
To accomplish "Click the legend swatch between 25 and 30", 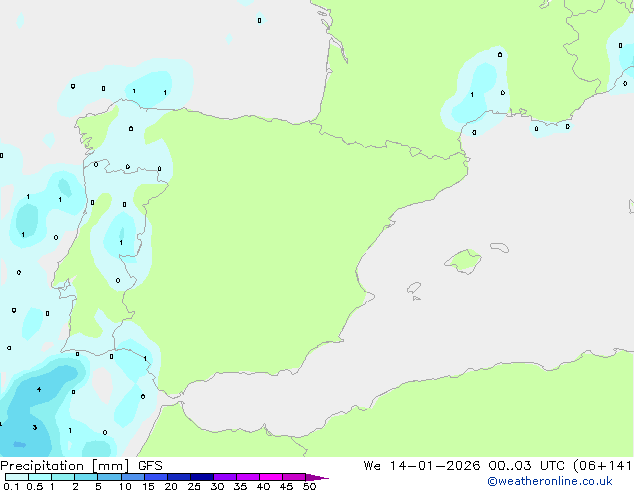I will [x=202, y=477].
